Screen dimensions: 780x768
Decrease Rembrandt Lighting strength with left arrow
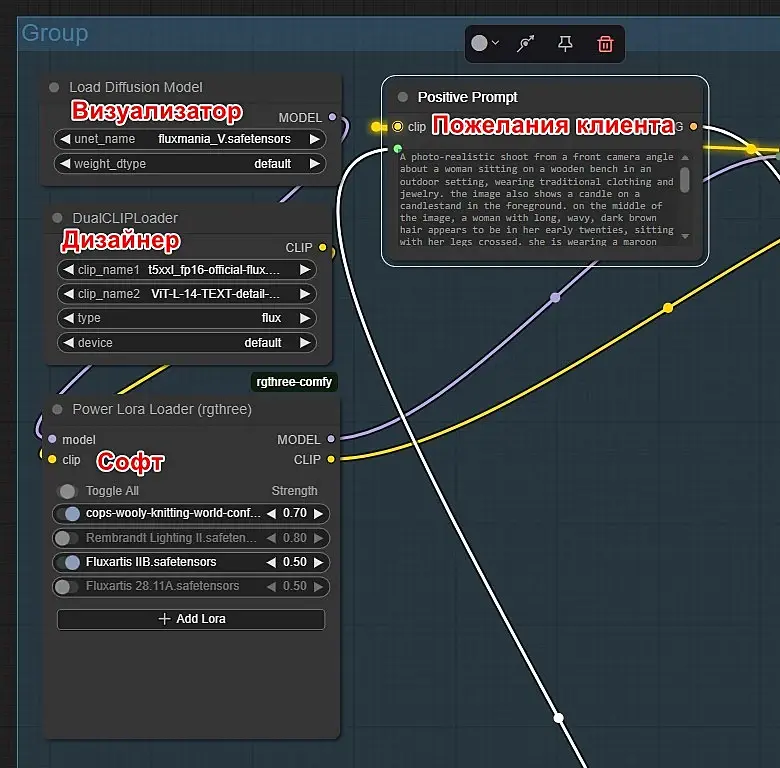(271, 538)
